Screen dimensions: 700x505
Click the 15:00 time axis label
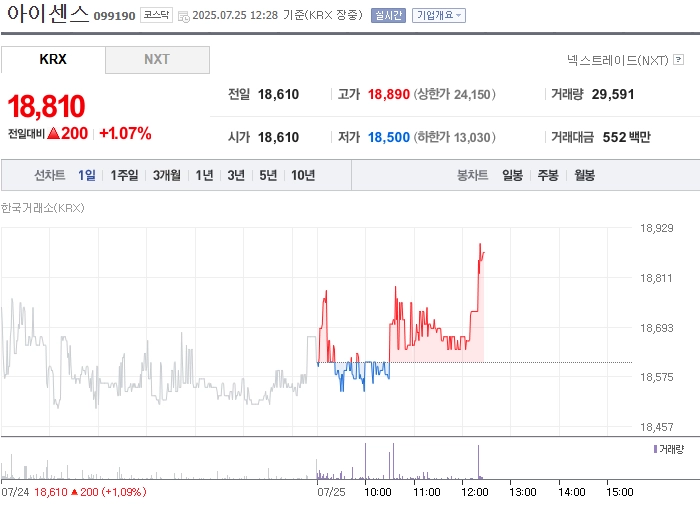(620, 492)
